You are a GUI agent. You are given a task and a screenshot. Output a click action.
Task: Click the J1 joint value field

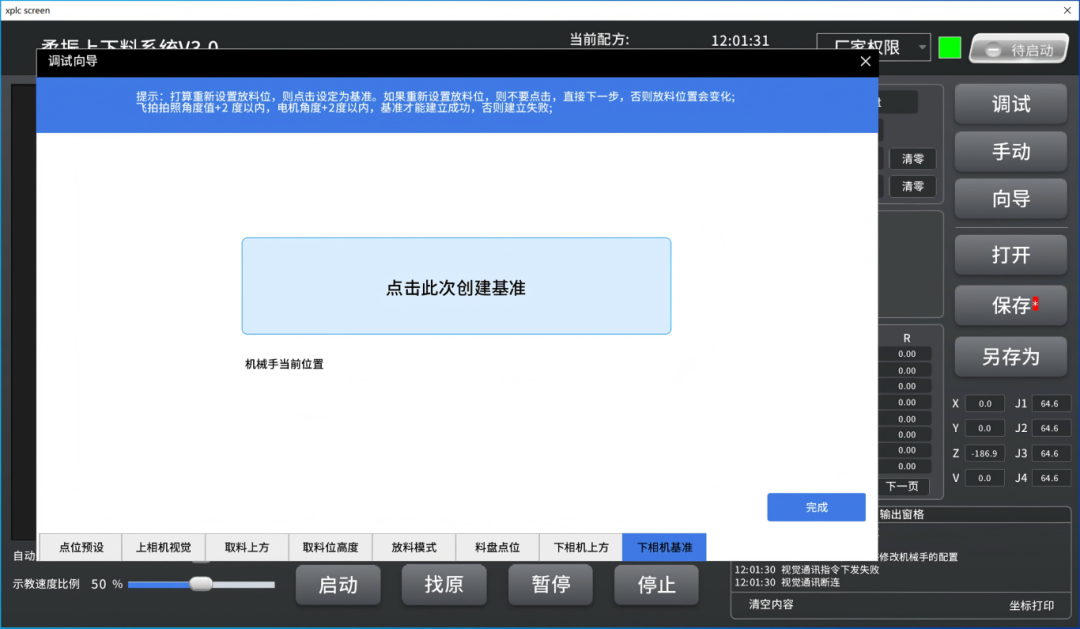1050,404
